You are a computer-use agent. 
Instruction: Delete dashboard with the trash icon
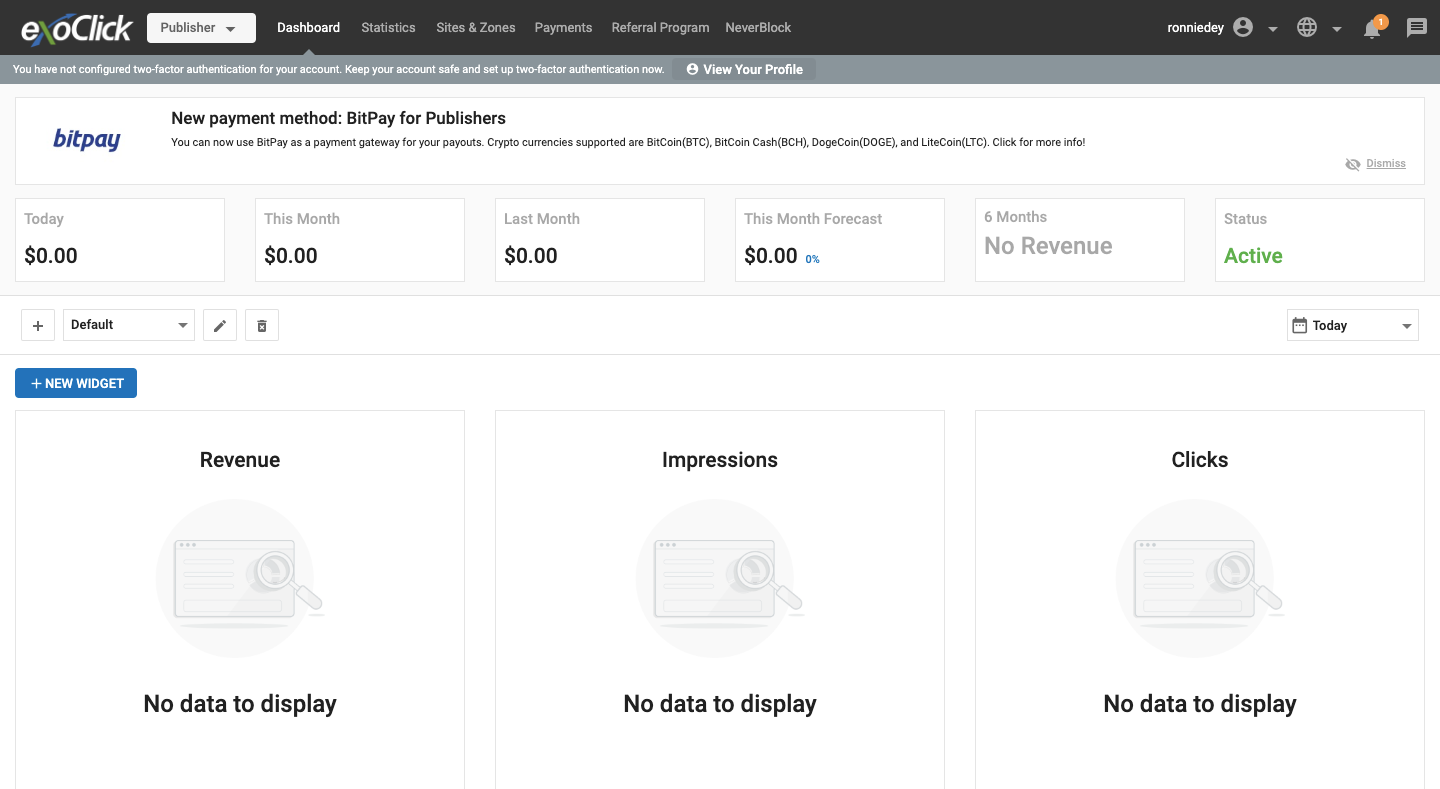tap(262, 325)
